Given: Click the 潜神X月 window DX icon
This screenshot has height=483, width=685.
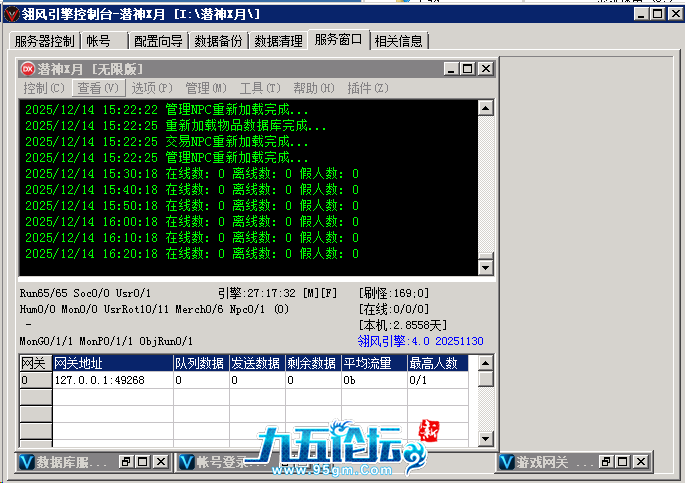Looking at the screenshot, I should coord(28,69).
